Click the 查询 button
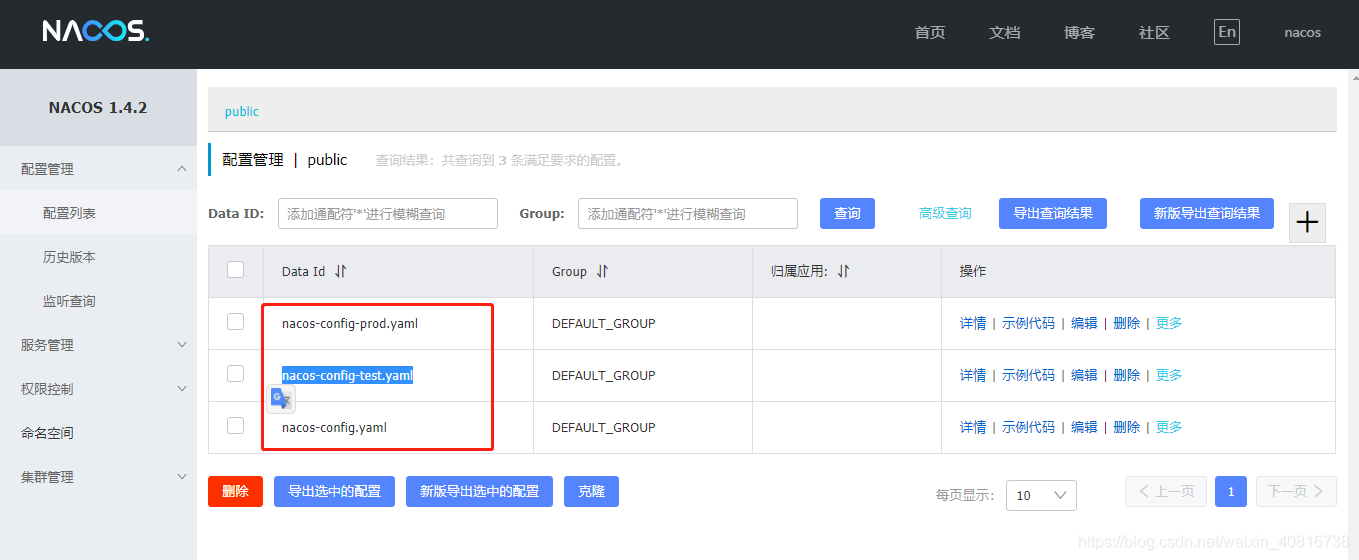Image resolution: width=1359 pixels, height=560 pixels. tap(847, 213)
